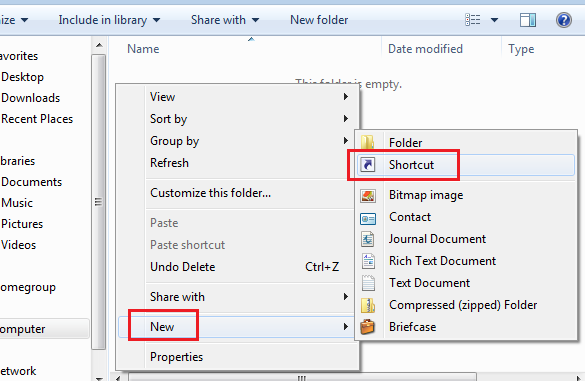Click the Compressed zipped Folder icon

tap(368, 306)
